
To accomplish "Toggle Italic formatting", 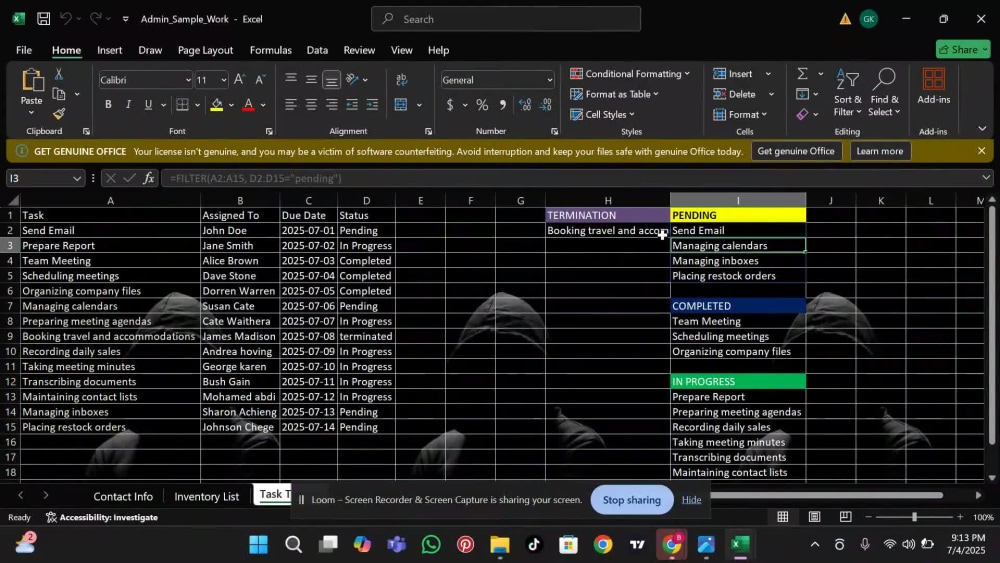I will (128, 105).
